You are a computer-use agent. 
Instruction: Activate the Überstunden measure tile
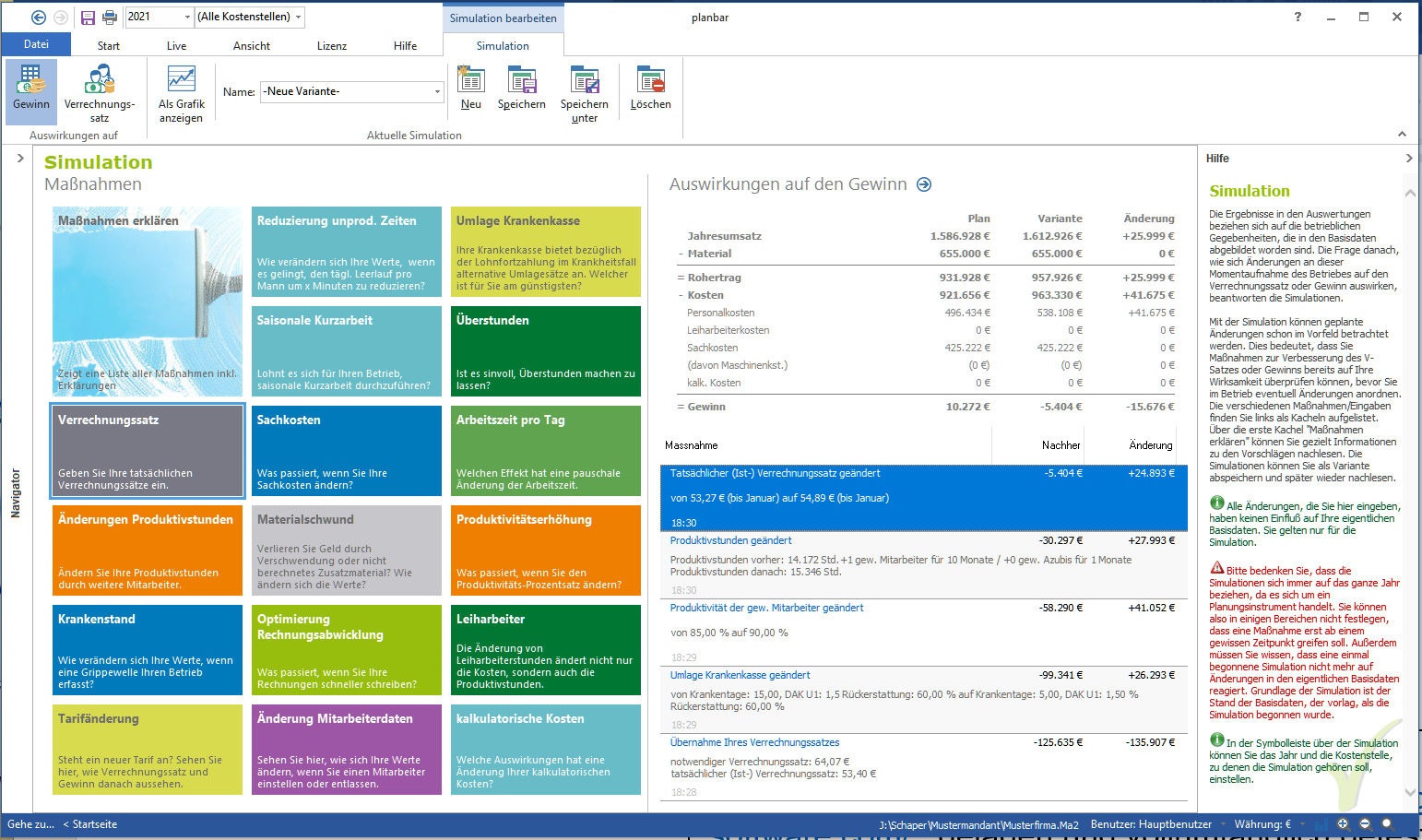545,350
